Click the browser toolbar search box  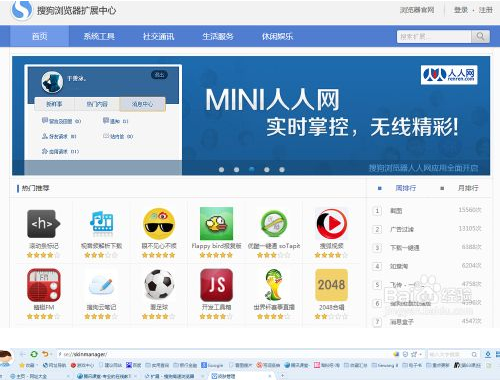tap(453, 354)
